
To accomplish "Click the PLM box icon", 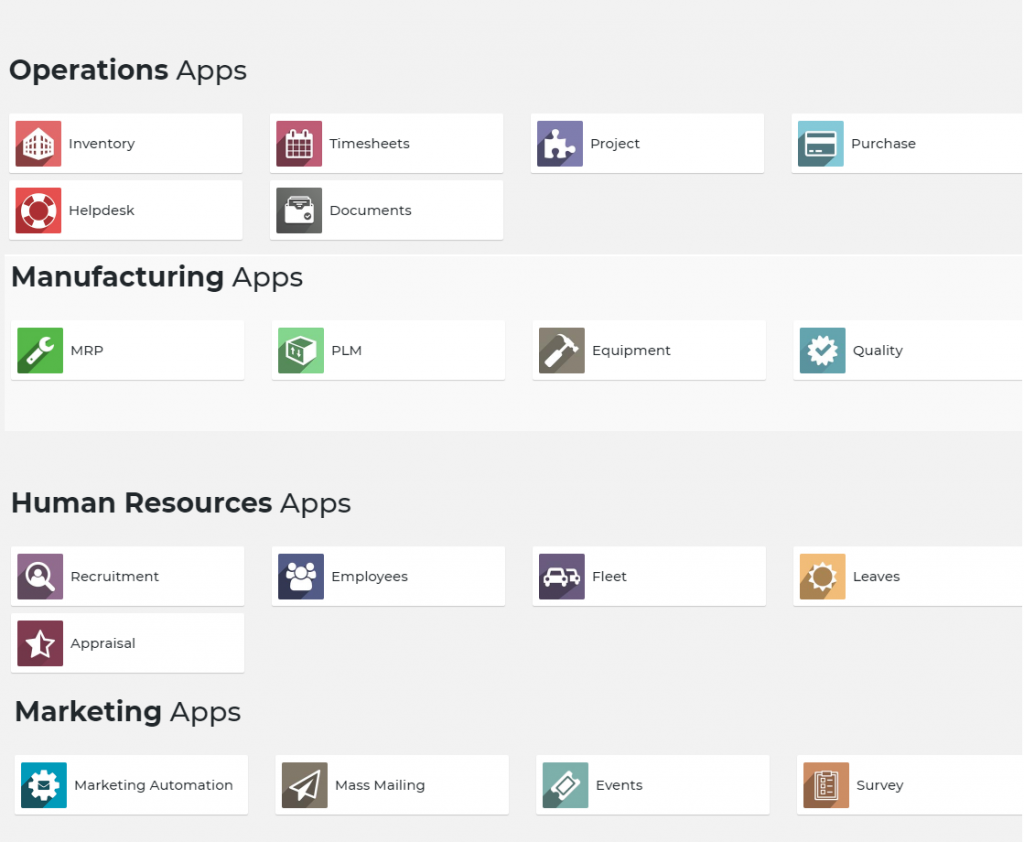I will [x=301, y=351].
